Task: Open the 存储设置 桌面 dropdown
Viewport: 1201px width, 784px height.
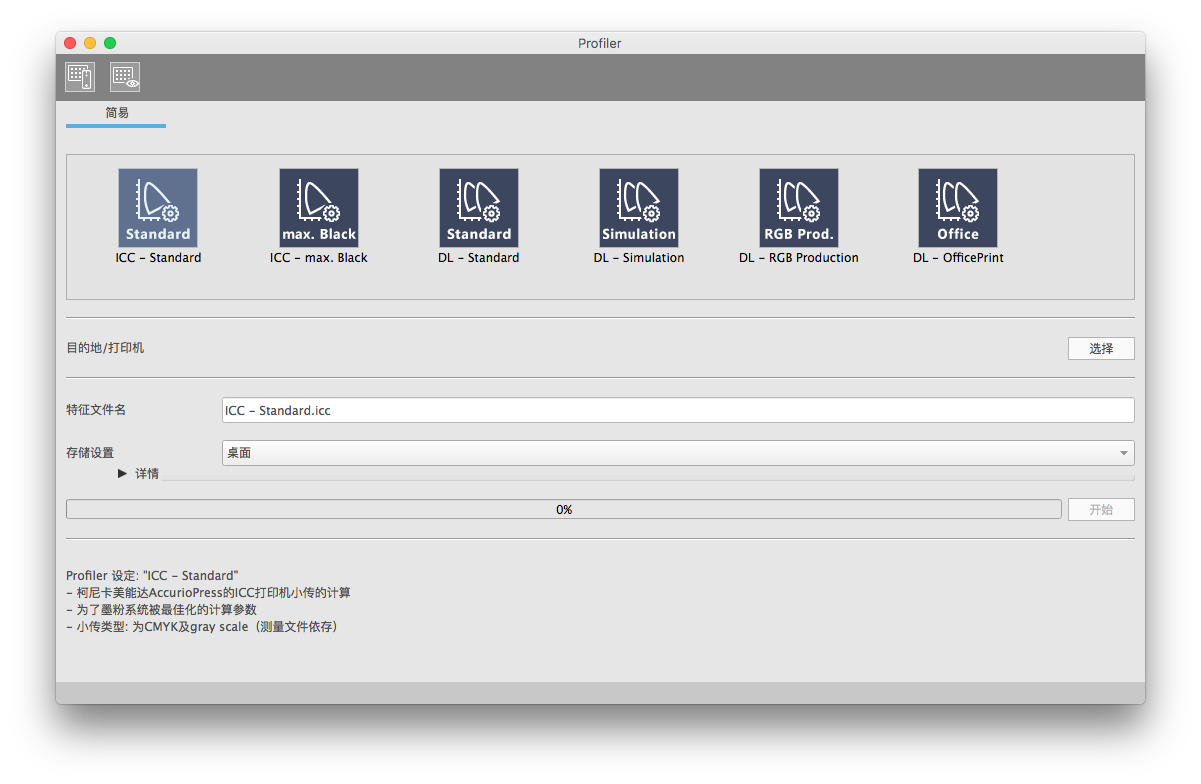Action: [678, 453]
